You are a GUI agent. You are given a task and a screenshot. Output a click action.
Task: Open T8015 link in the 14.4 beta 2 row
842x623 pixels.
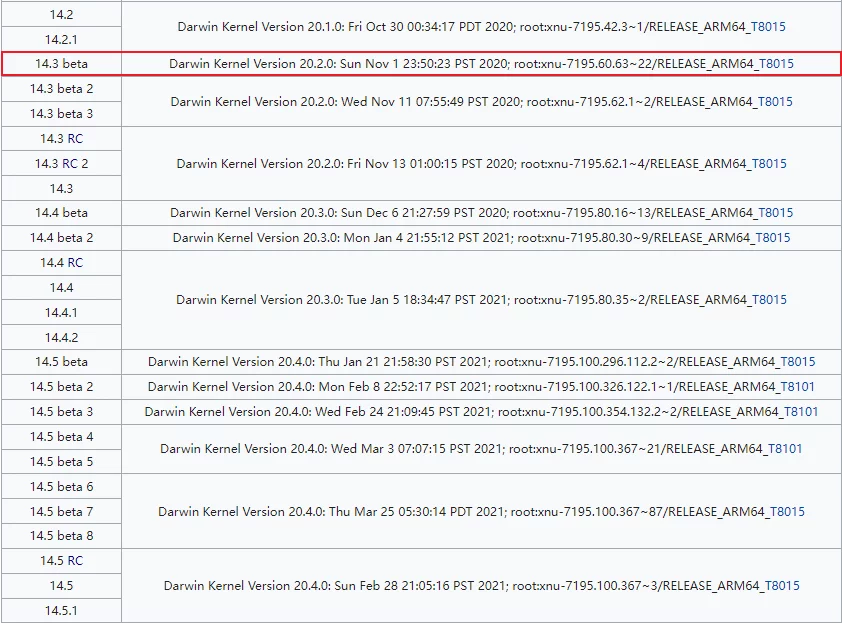pos(772,238)
